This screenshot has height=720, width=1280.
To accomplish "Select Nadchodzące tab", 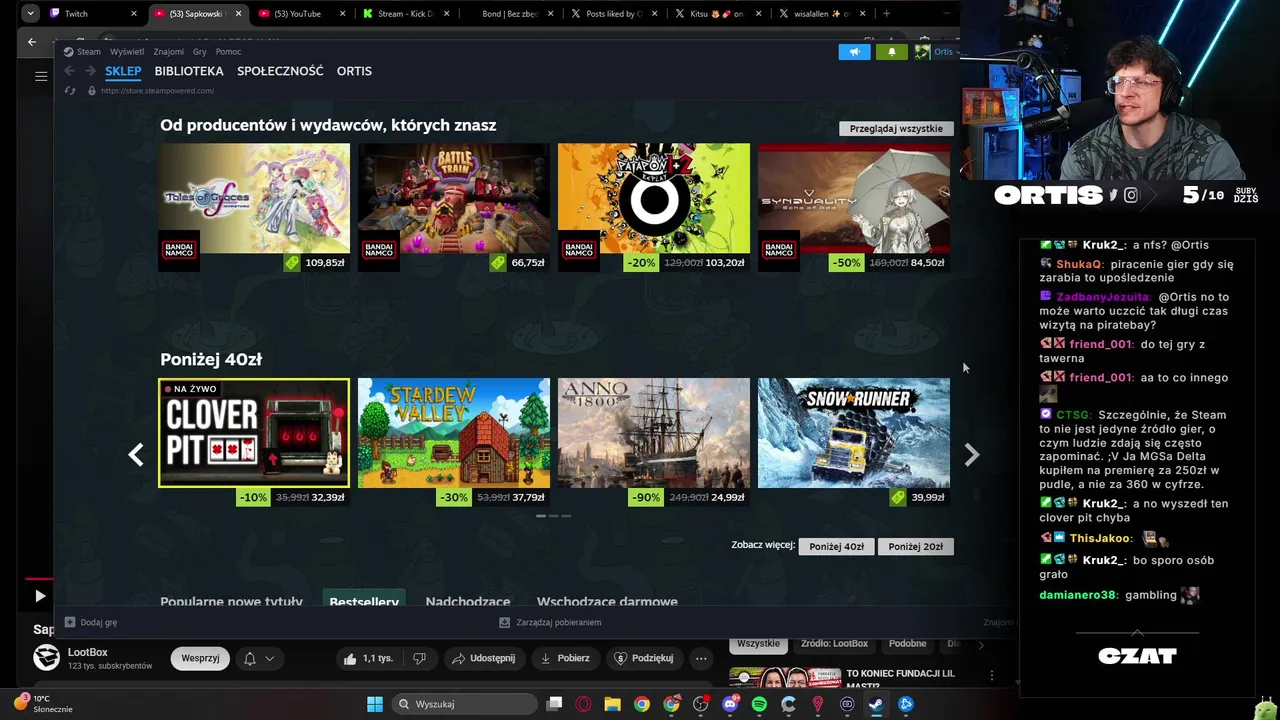I will (x=468, y=602).
